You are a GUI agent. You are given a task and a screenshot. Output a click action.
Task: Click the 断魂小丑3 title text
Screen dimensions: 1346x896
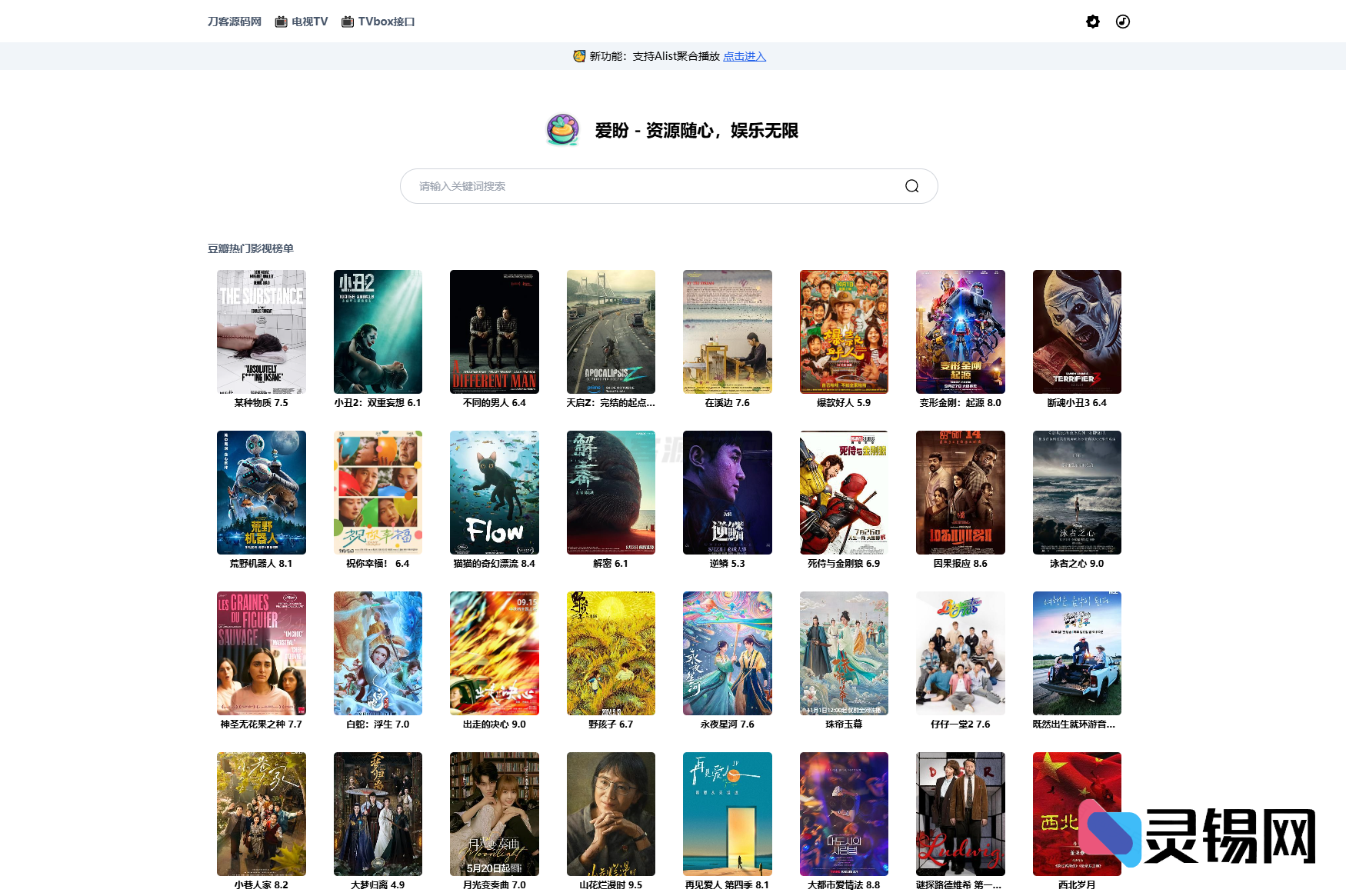(1076, 403)
